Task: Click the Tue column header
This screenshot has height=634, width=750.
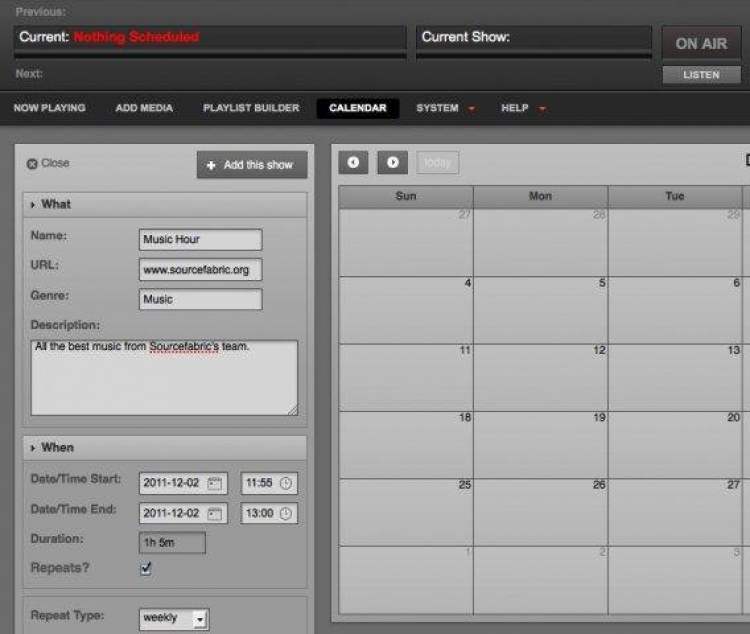Action: (675, 196)
